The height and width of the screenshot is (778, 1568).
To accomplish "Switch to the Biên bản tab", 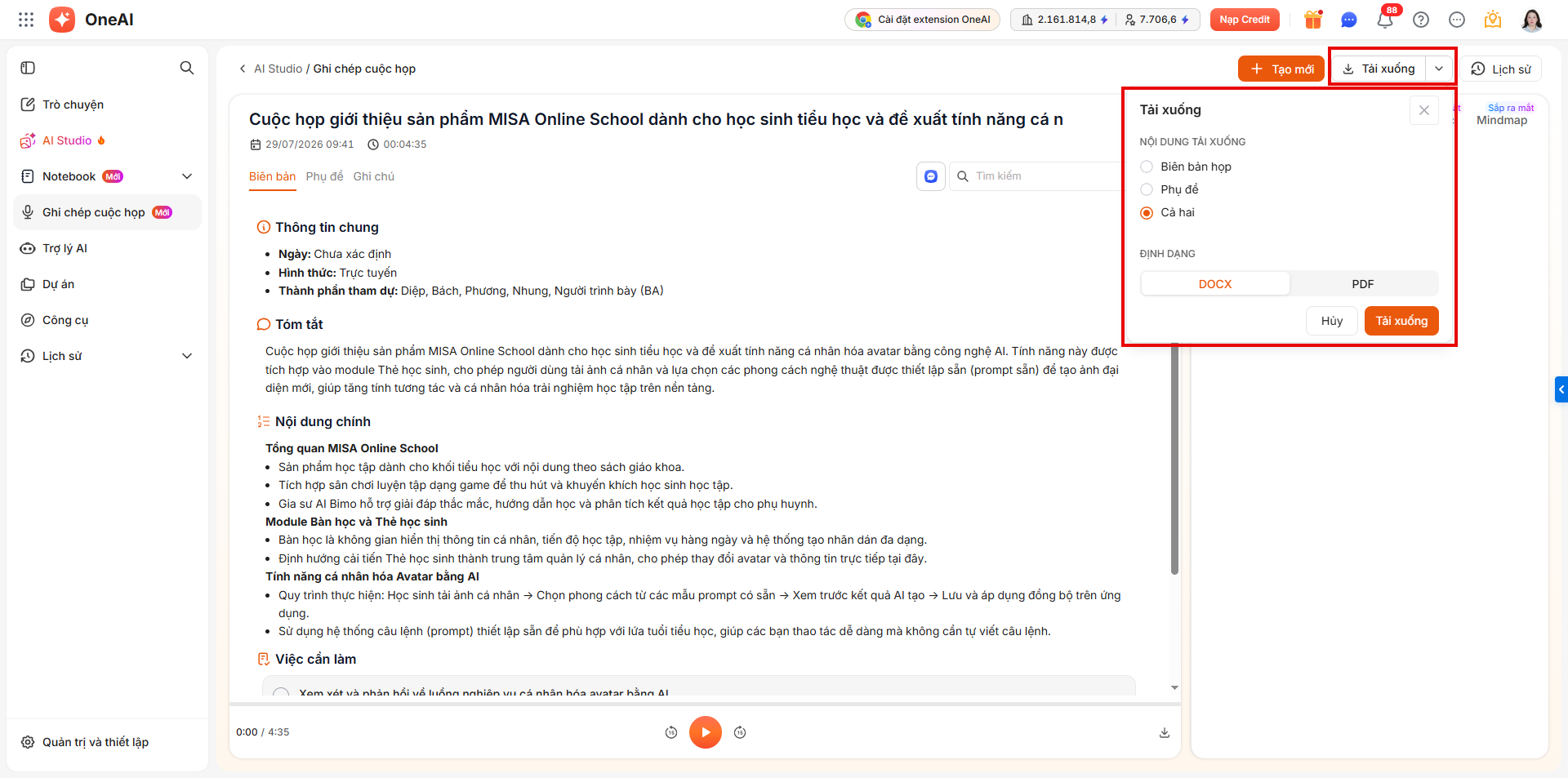I will [x=273, y=176].
